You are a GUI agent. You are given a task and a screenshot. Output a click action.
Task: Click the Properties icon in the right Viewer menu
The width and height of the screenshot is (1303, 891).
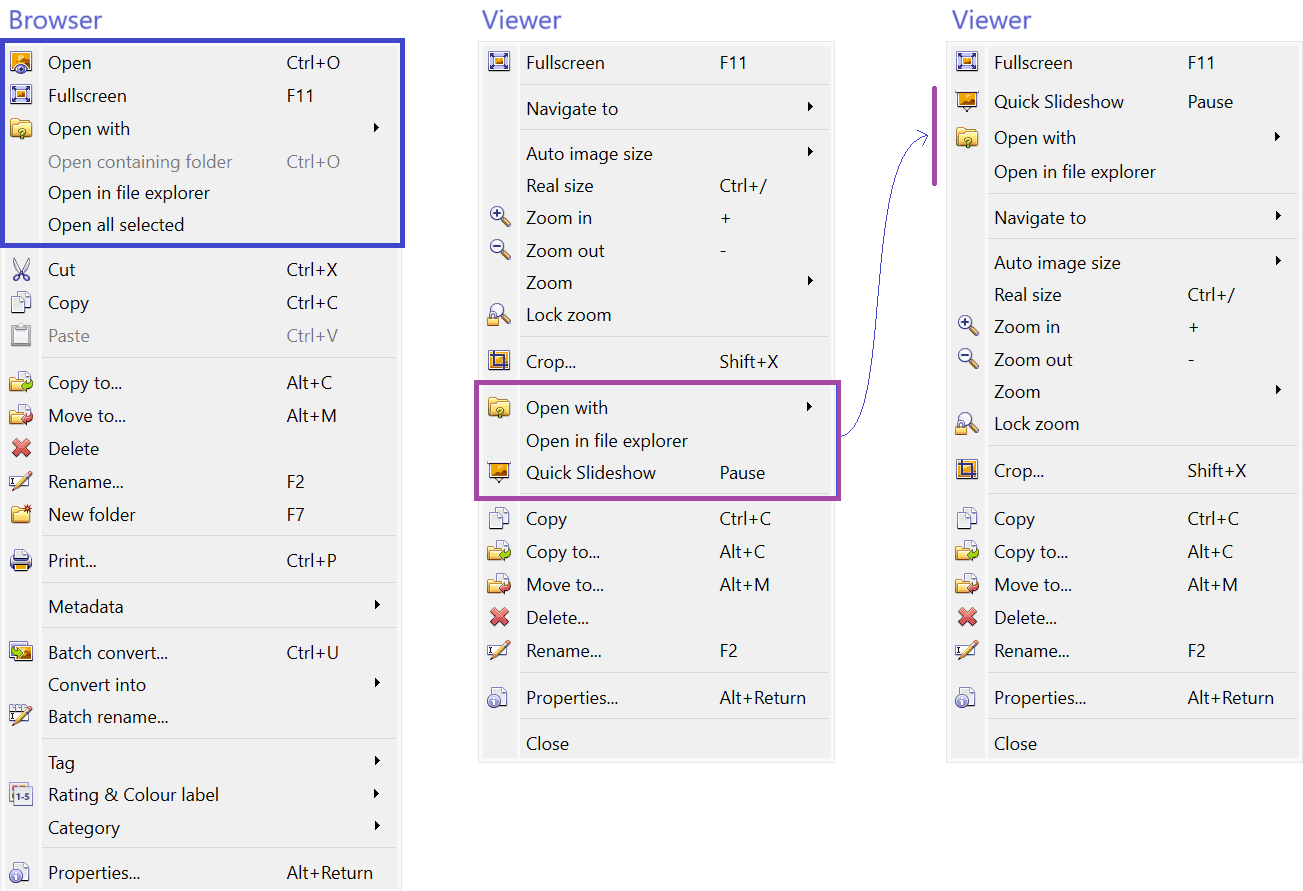967,698
